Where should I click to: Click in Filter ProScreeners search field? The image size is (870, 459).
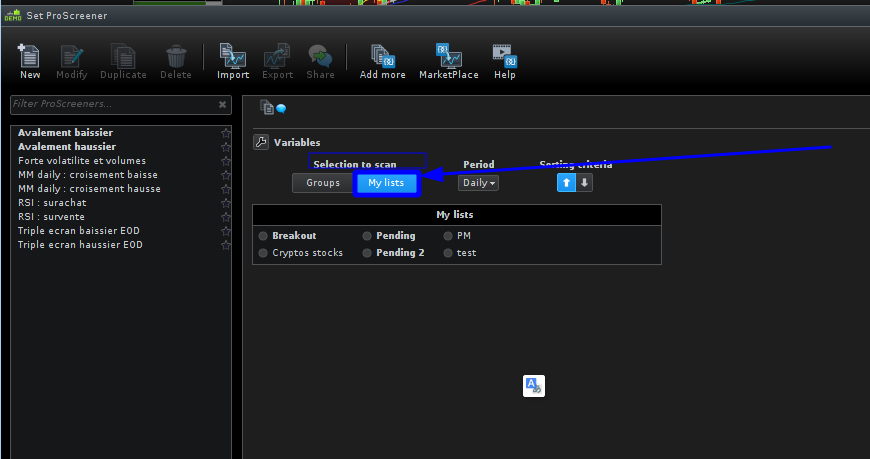[114, 104]
